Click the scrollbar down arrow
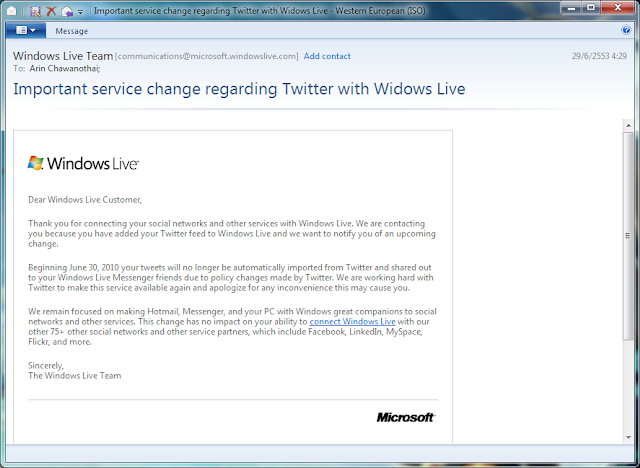Image resolution: width=640 pixels, height=468 pixels. [x=628, y=437]
